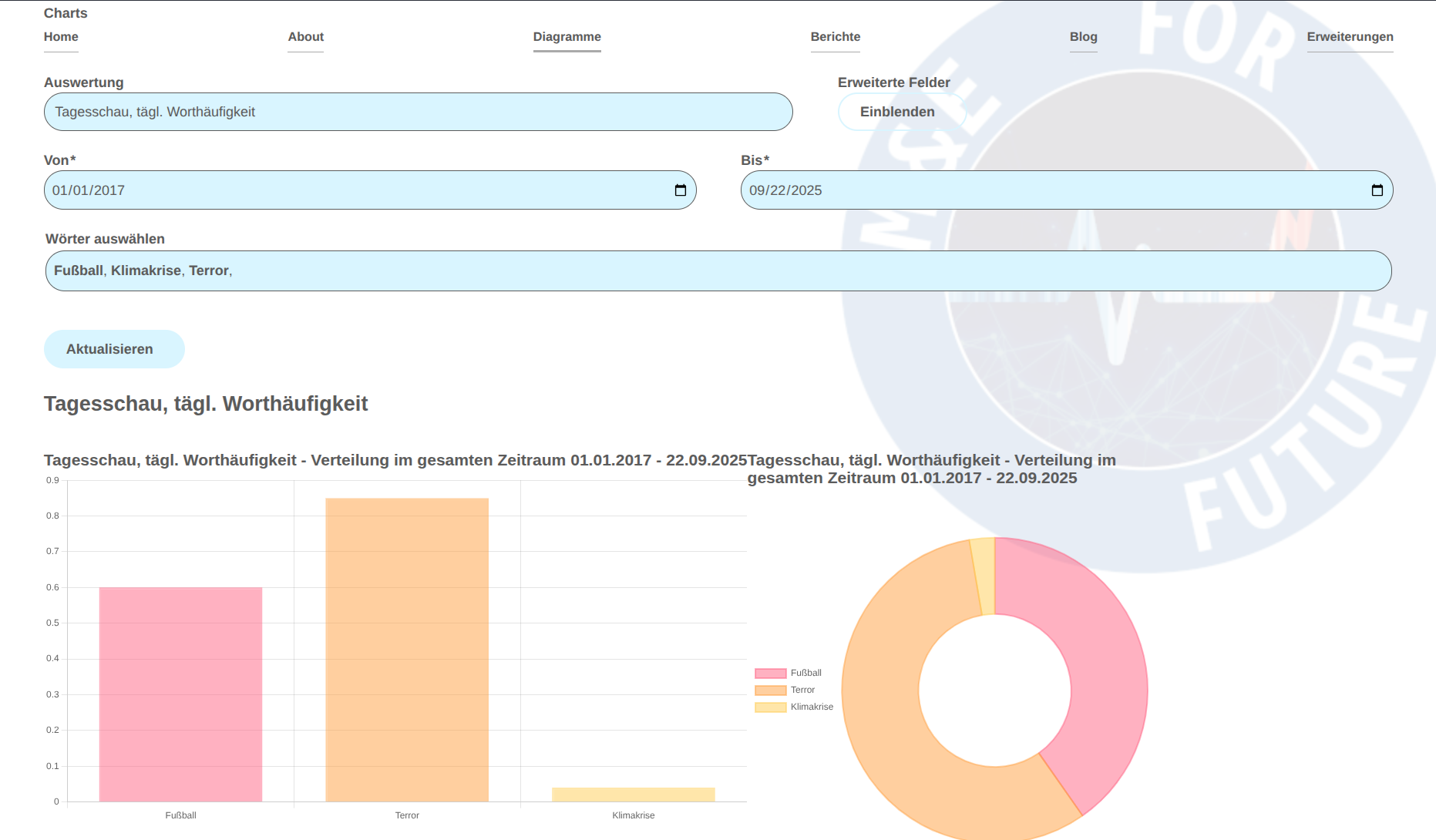Open the About page
This screenshot has width=1436, height=840.
(305, 37)
